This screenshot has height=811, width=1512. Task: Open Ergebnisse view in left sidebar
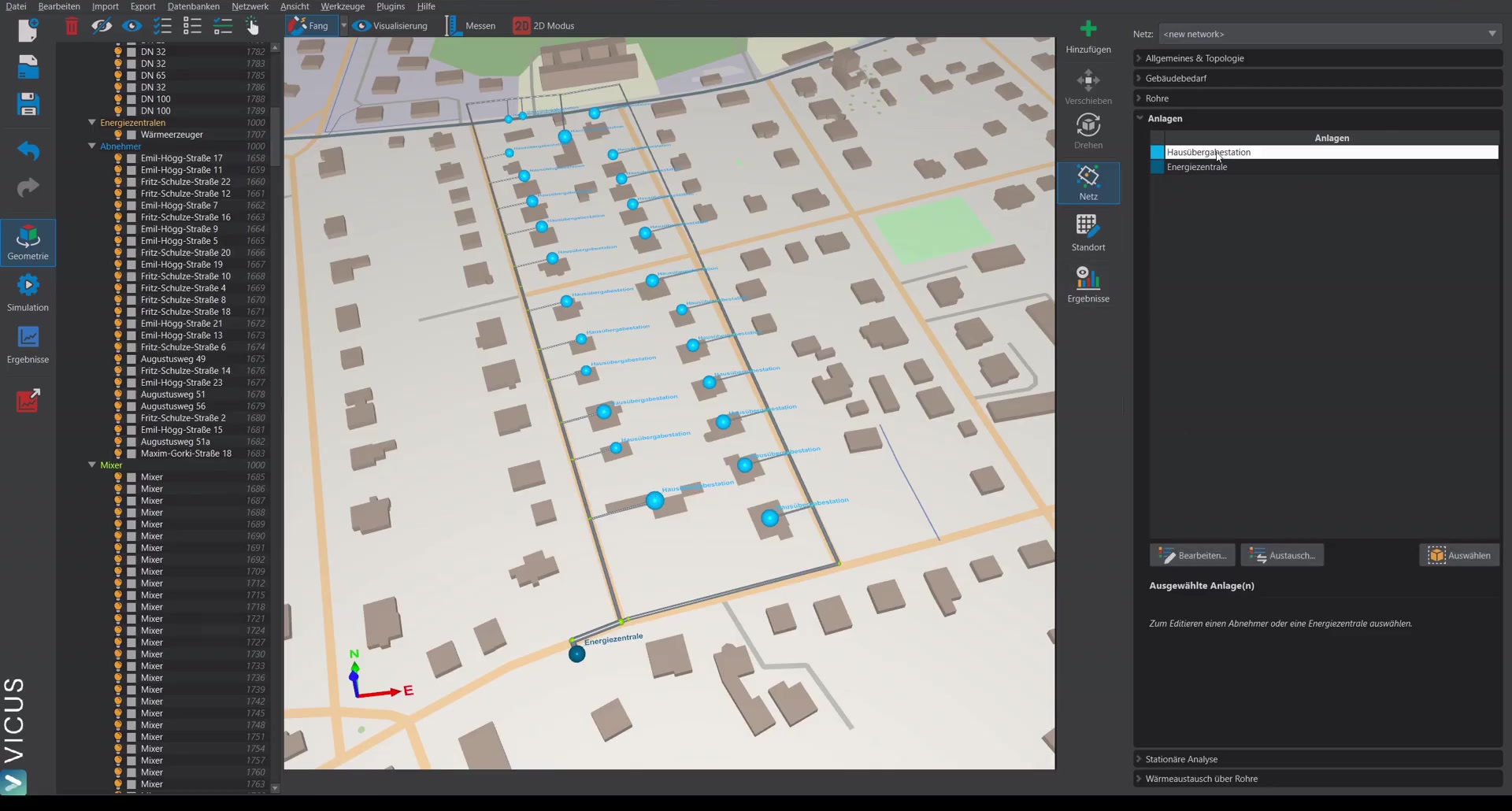point(28,345)
